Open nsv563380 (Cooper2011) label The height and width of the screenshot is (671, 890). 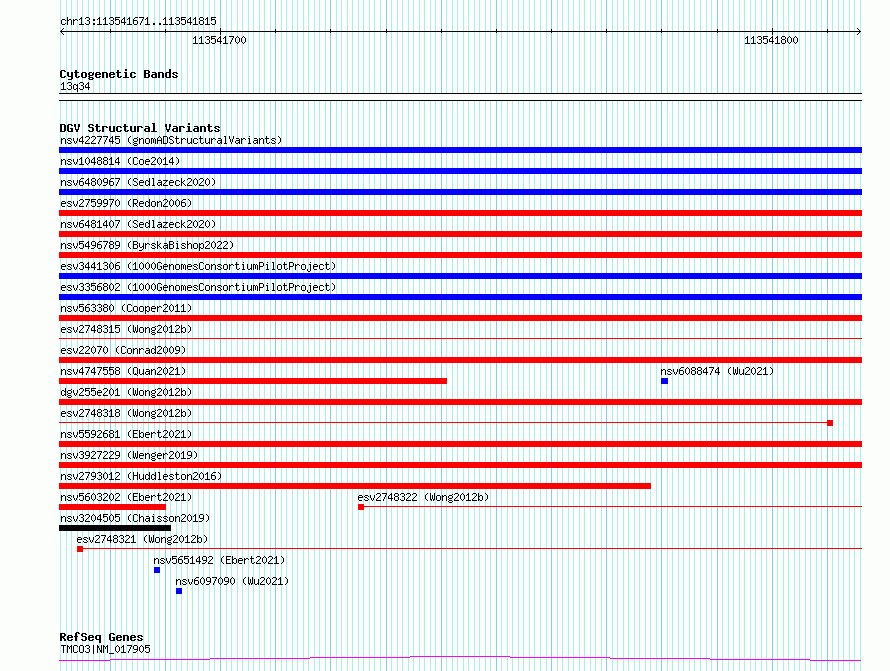pyautogui.click(x=126, y=308)
